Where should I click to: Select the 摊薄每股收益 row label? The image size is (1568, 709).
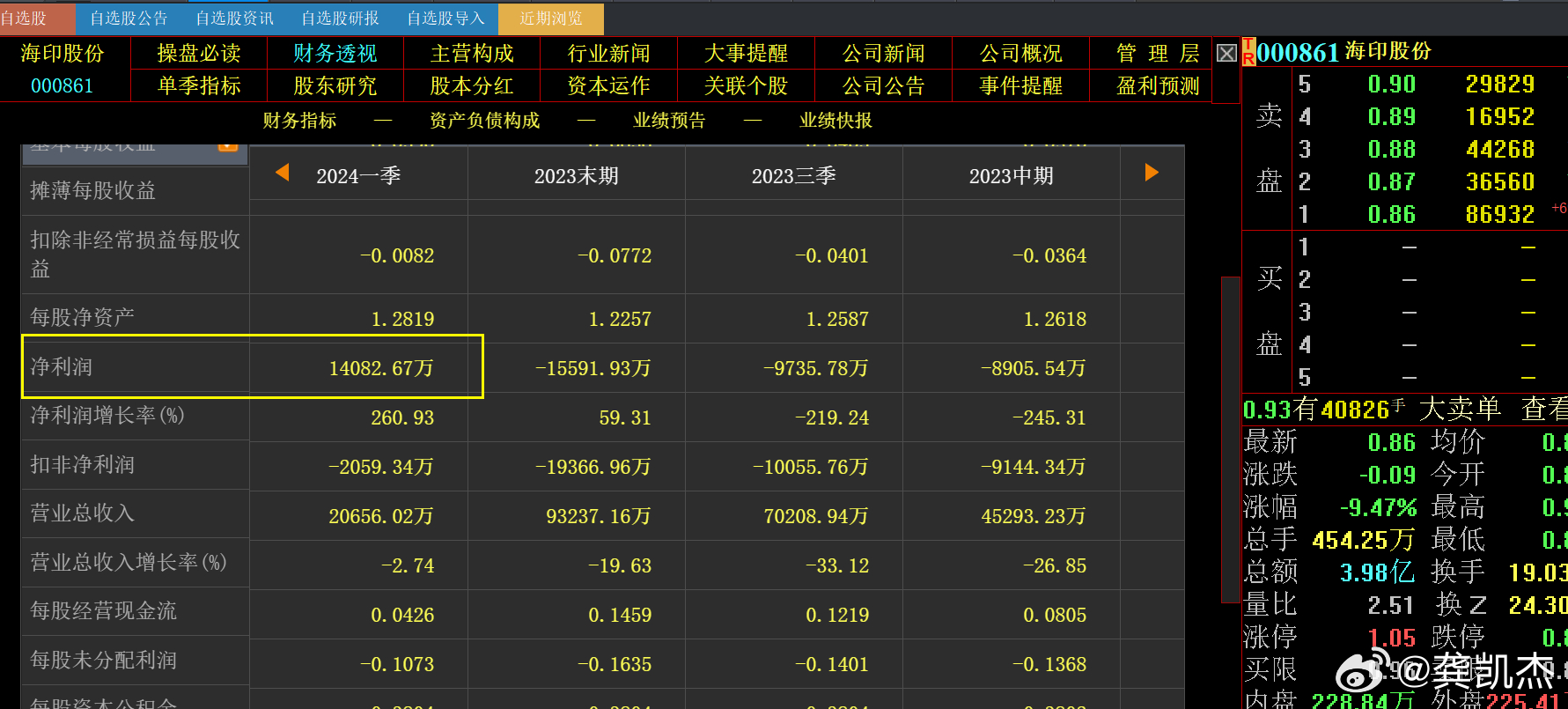click(x=92, y=190)
